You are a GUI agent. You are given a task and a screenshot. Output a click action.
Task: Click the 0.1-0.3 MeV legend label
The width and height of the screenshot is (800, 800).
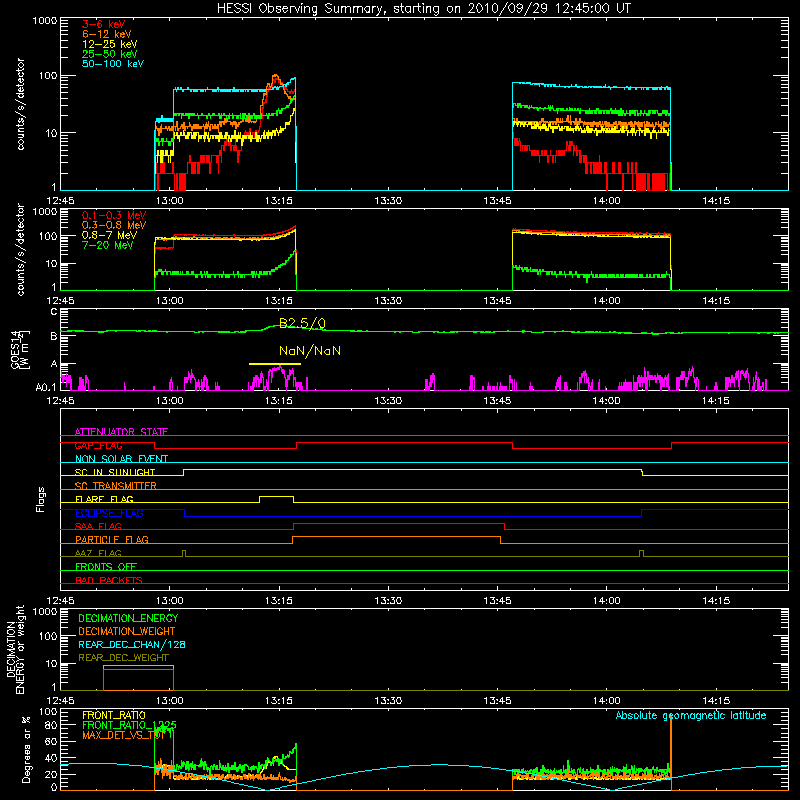[114, 215]
